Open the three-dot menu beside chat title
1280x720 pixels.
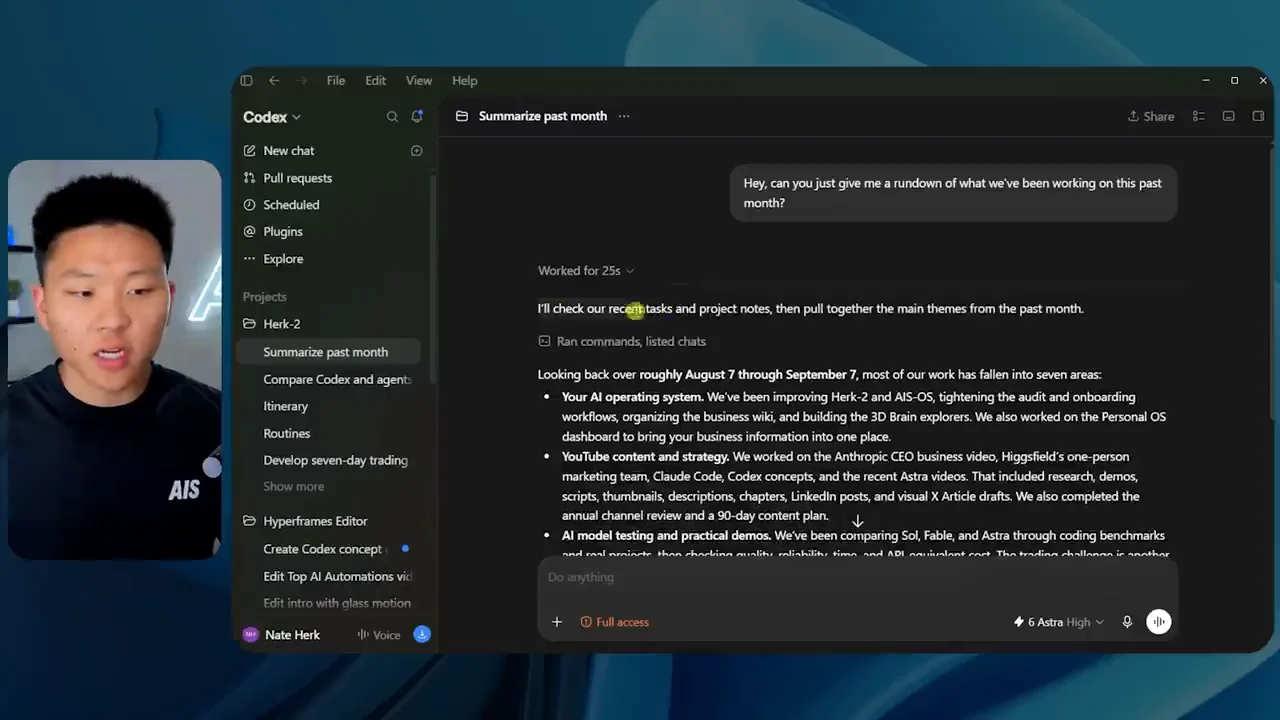624,116
